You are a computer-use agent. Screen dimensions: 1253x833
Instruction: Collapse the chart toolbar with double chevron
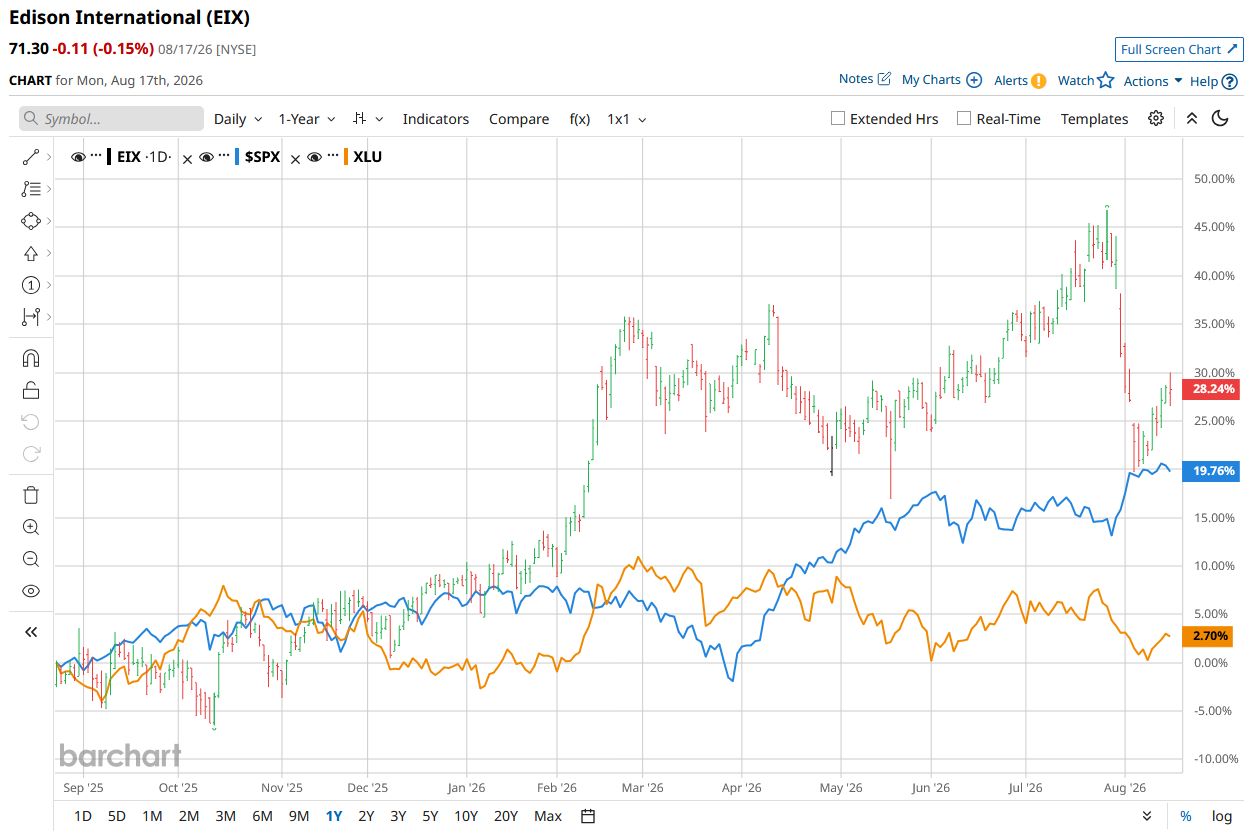tap(1191, 118)
